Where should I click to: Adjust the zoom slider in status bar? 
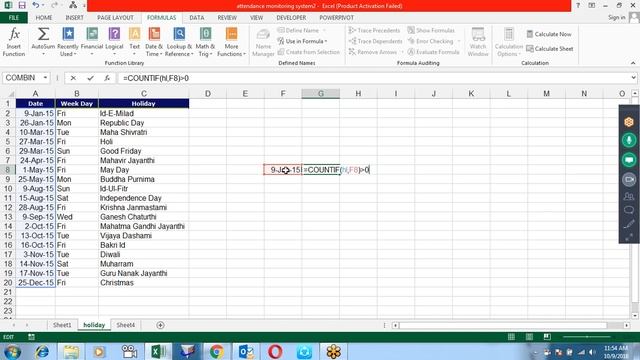pos(587,337)
